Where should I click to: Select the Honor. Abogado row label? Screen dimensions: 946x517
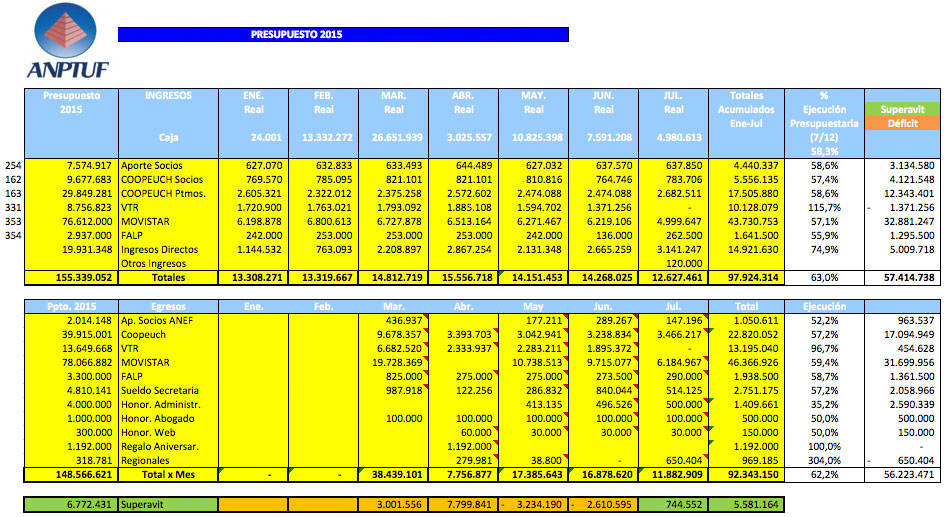(x=160, y=417)
